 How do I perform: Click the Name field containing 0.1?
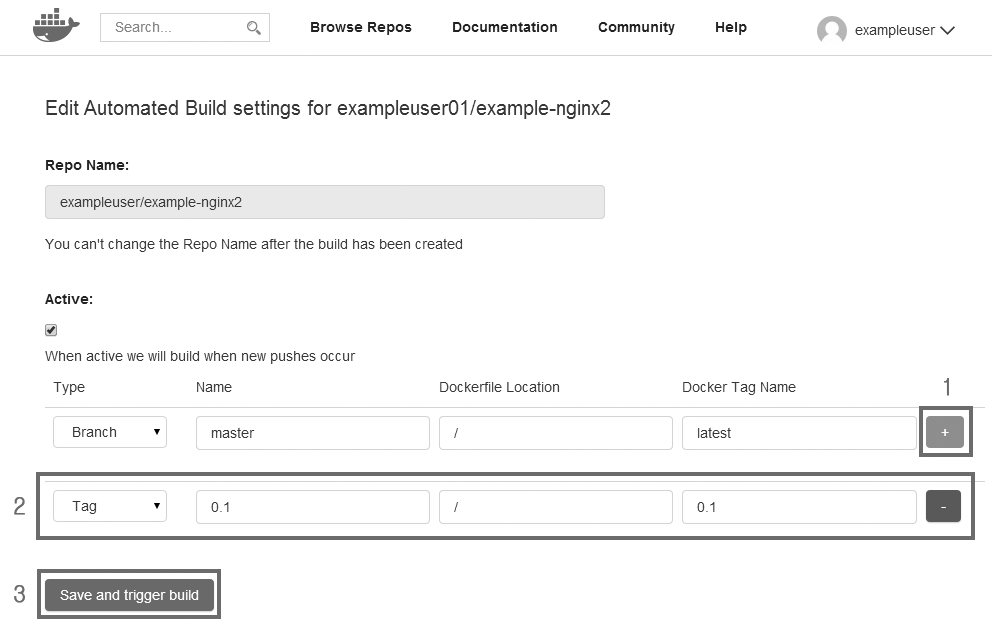(312, 507)
